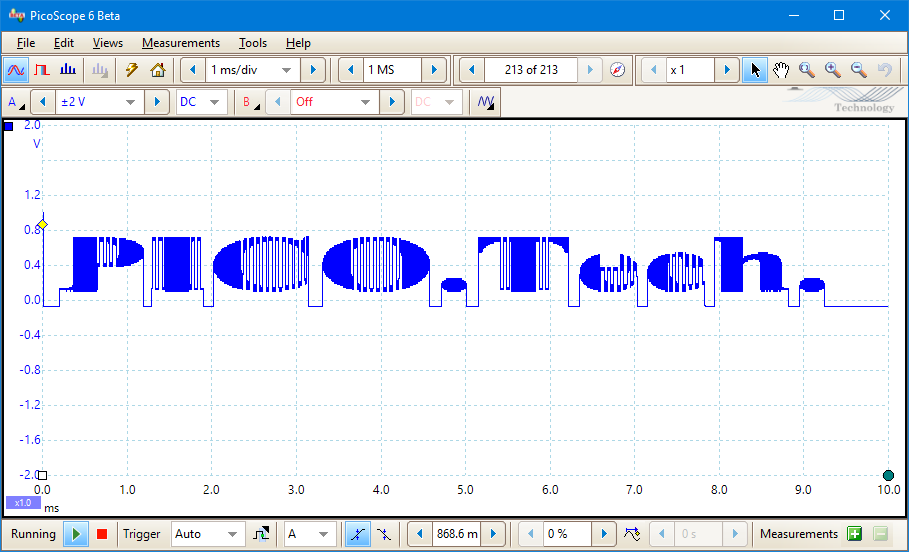
Task: Switch to Scope Mode
Action: pyautogui.click(x=16, y=70)
